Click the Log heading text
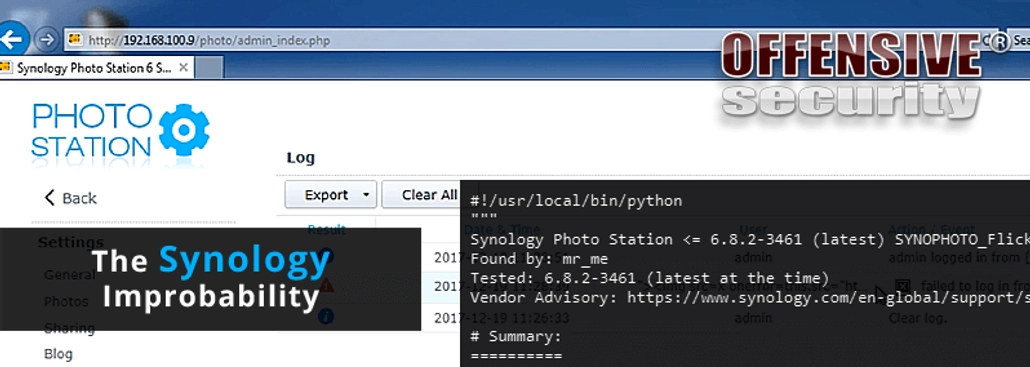This screenshot has width=1030, height=367. [x=300, y=158]
